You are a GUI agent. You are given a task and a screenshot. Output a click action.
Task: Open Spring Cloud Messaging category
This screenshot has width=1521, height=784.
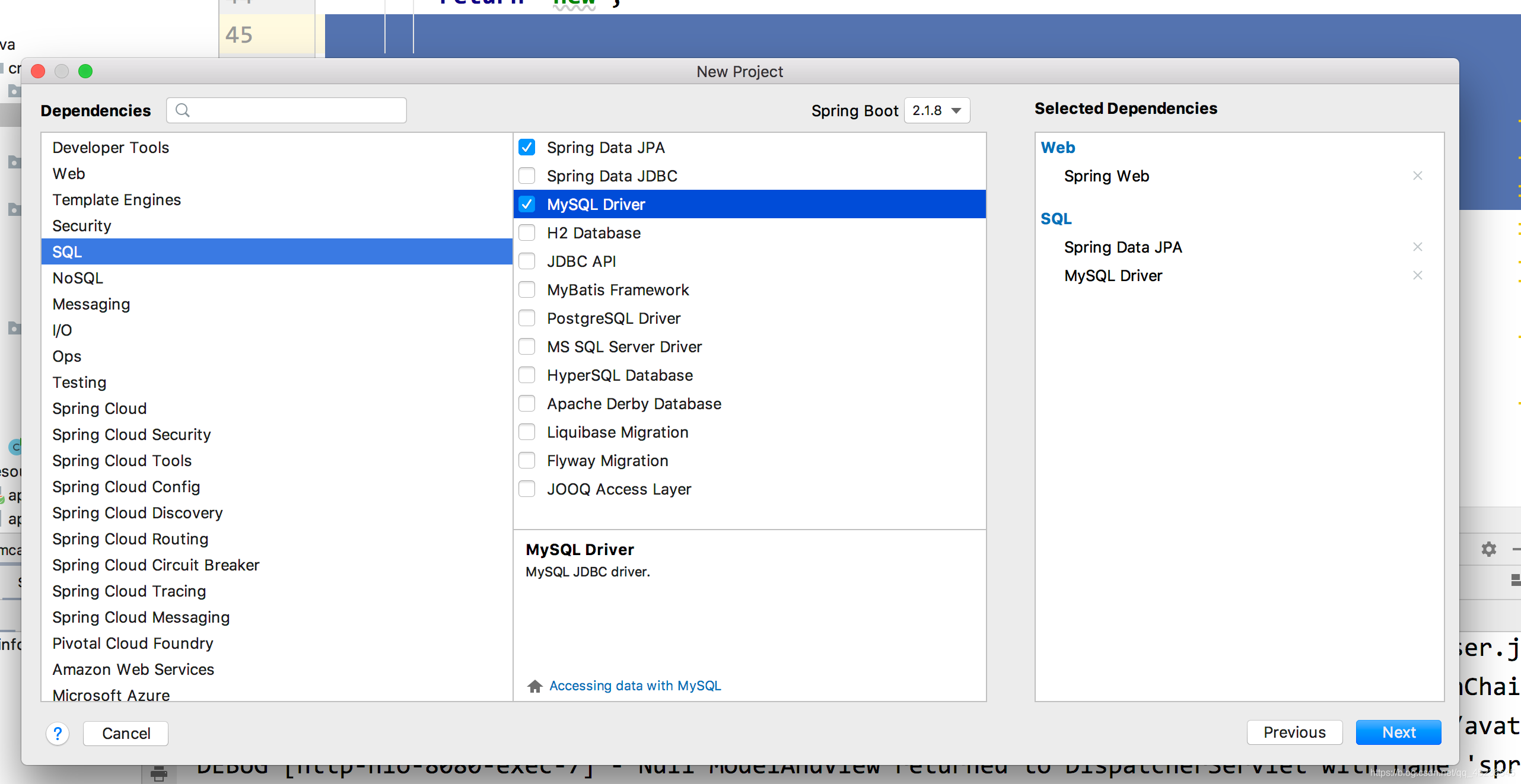(x=276, y=617)
